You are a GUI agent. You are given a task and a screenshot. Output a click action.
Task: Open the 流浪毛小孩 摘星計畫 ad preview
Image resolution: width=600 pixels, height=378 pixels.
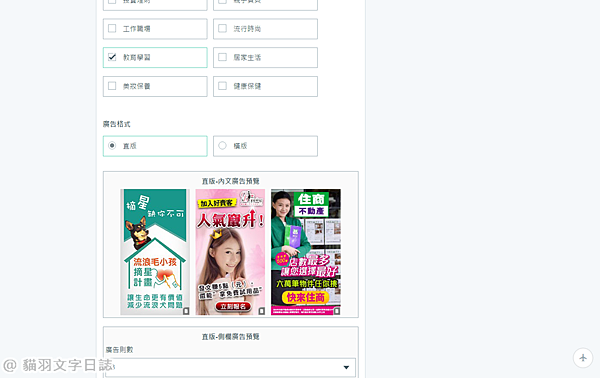pos(155,252)
